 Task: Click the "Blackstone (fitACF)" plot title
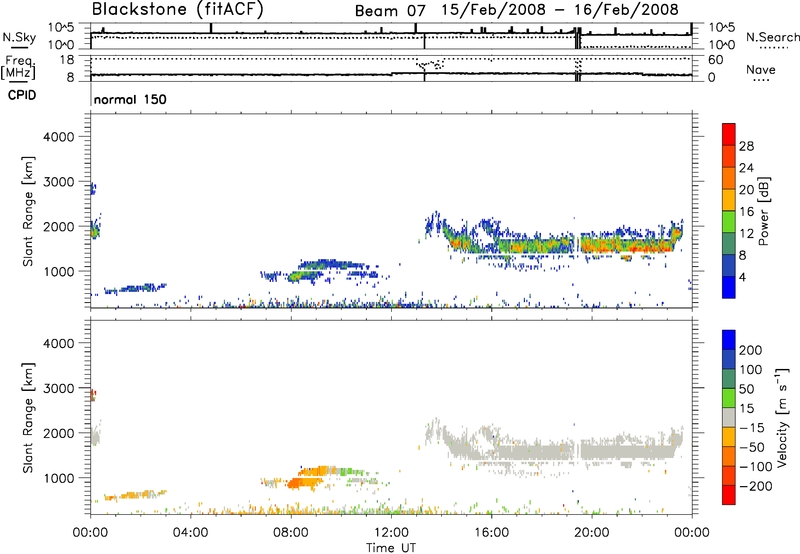point(178,9)
